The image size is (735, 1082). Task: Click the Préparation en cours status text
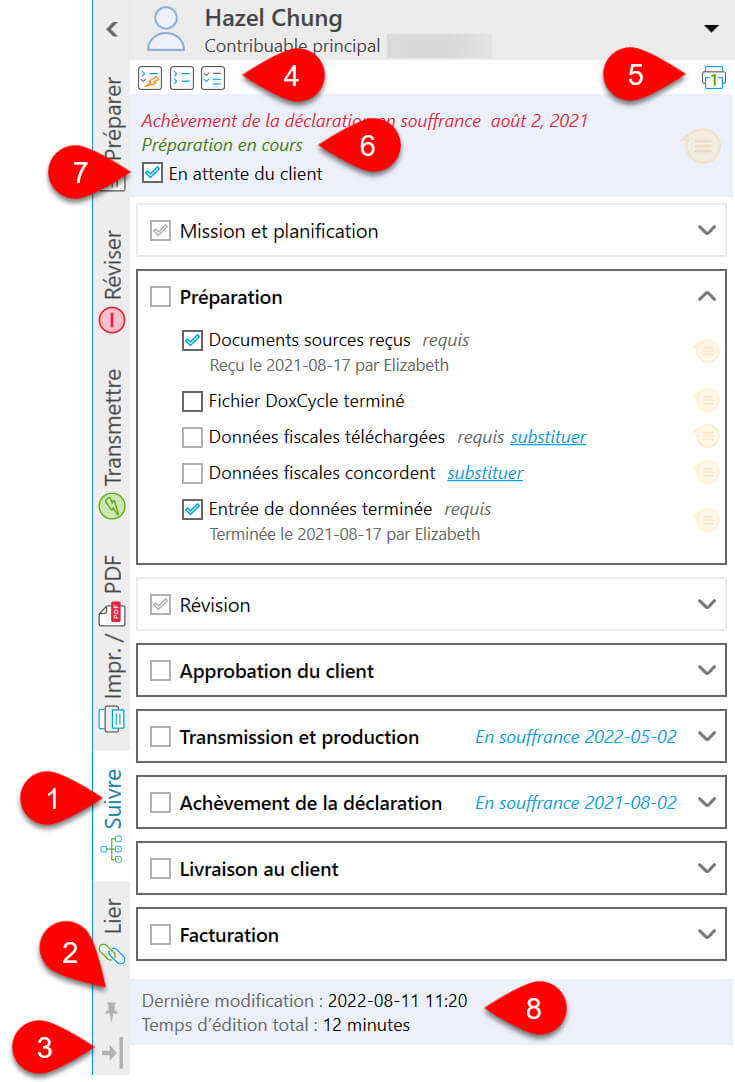coord(222,145)
